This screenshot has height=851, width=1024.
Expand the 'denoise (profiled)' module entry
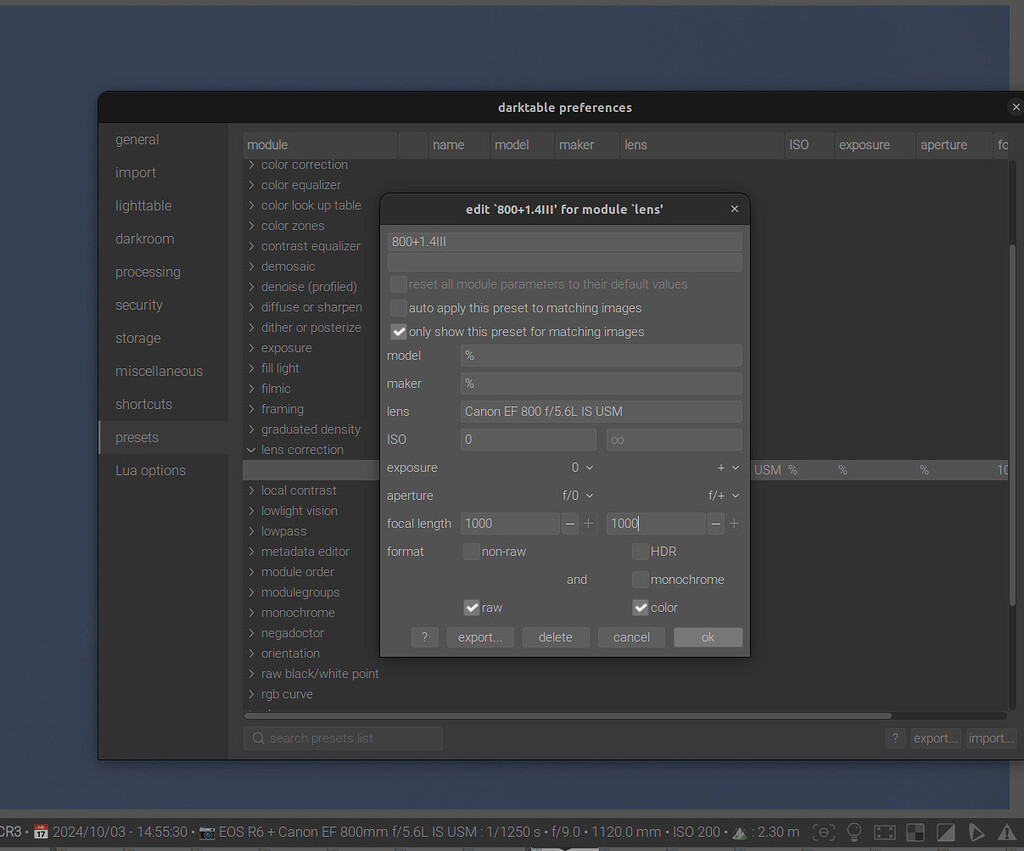point(250,286)
